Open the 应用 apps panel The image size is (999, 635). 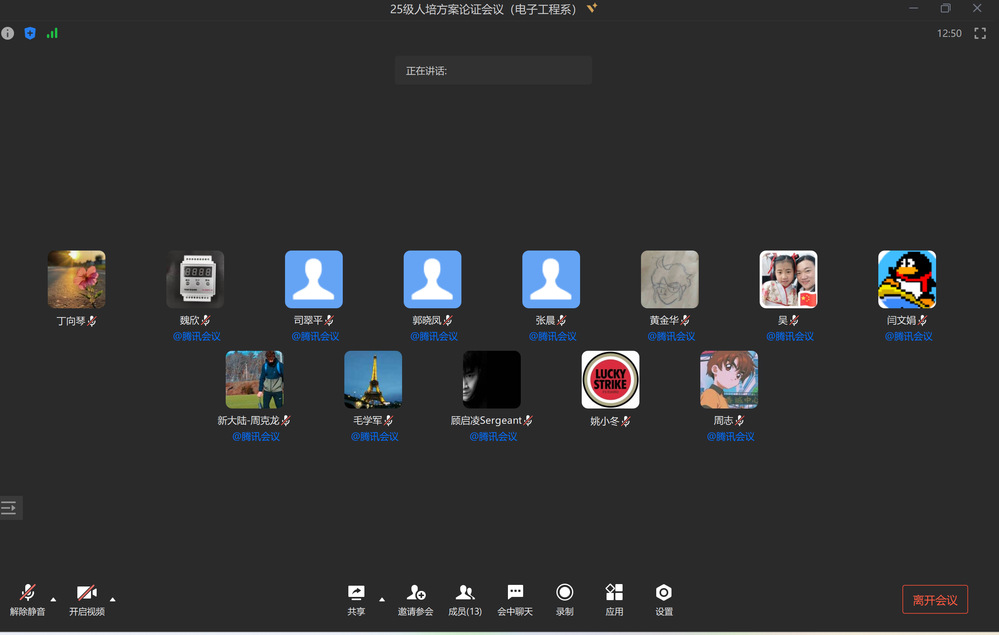coord(614,598)
